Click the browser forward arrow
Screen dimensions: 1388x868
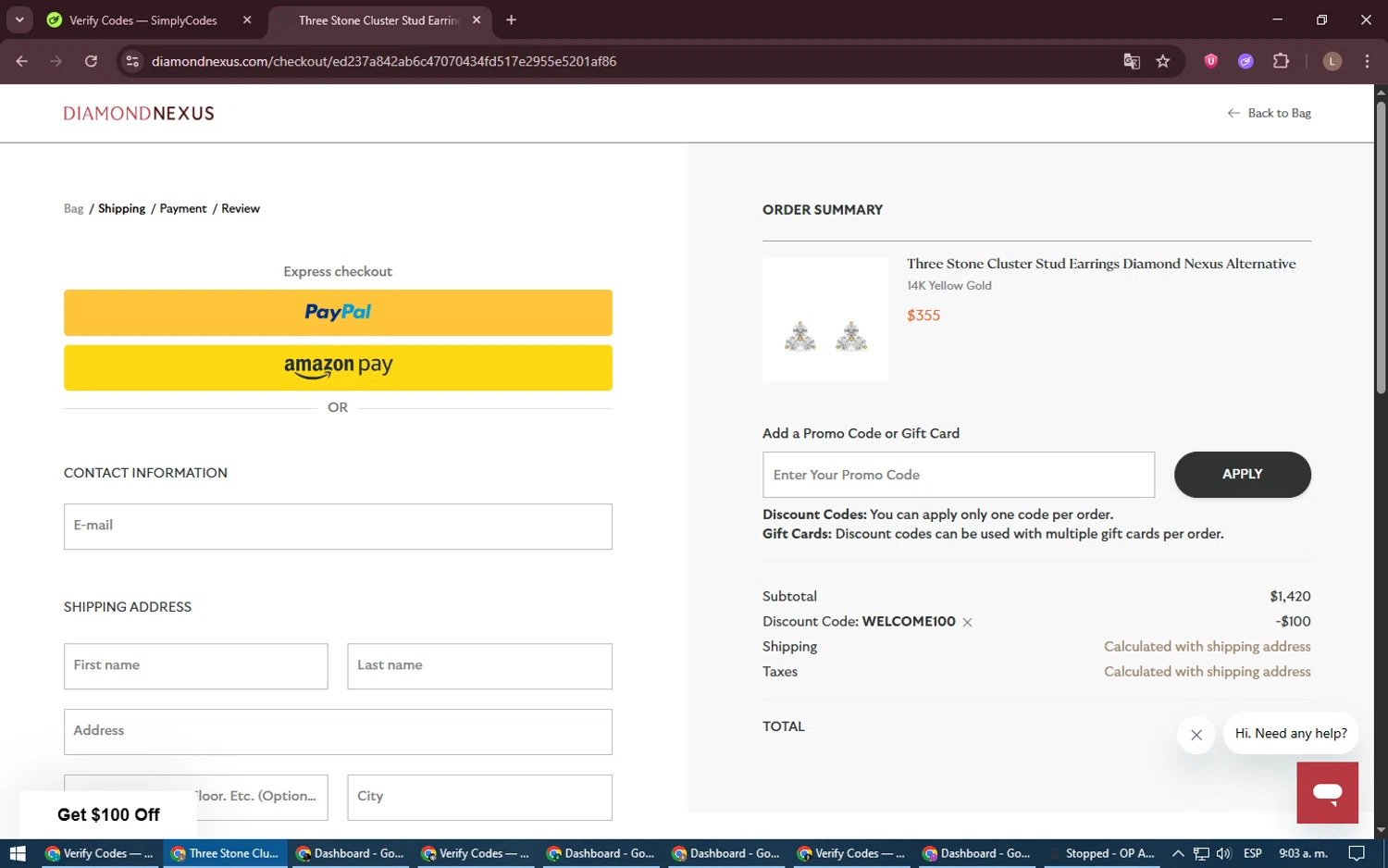[x=56, y=61]
